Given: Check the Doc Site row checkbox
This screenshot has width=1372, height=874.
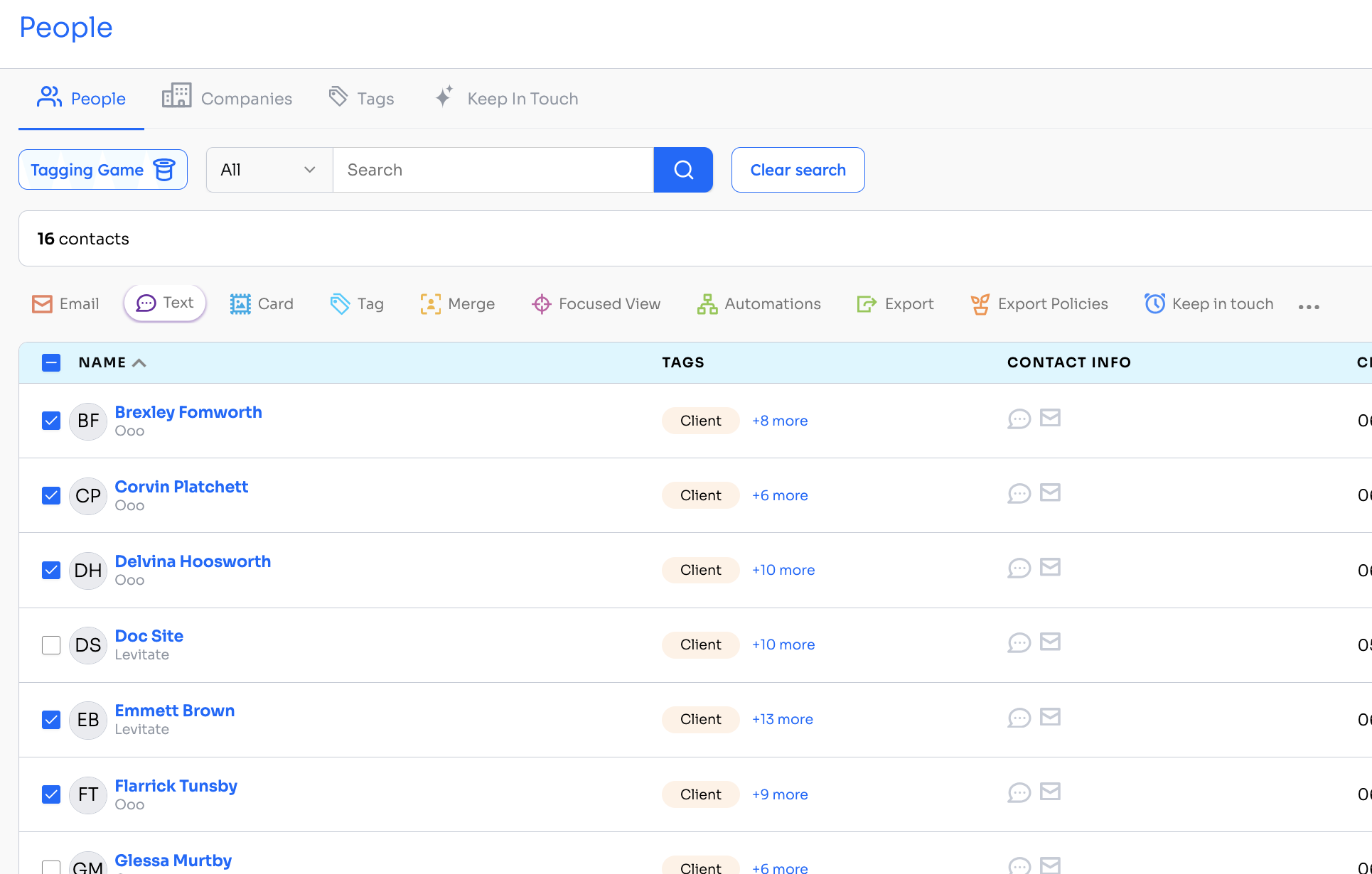Looking at the screenshot, I should click(x=51, y=645).
